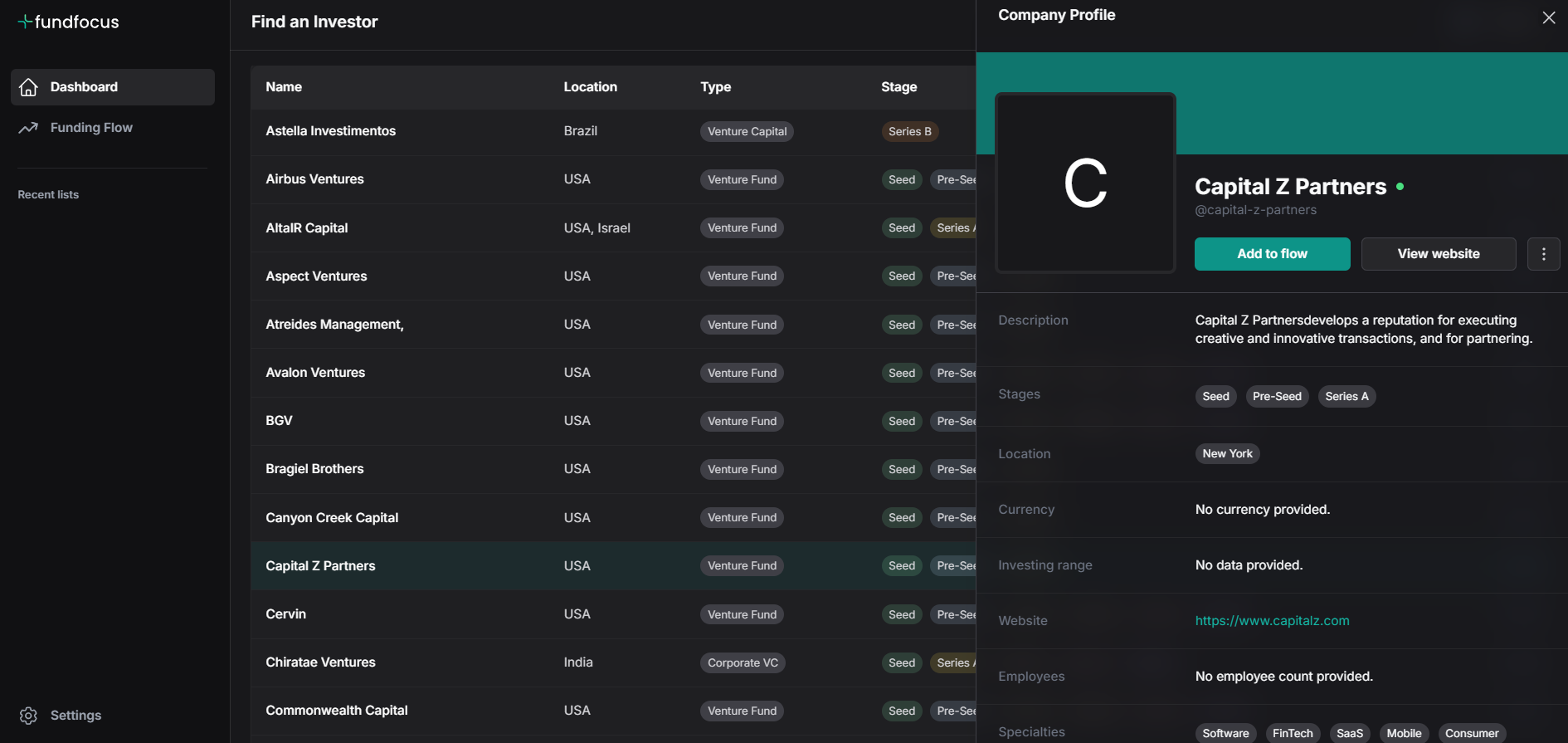Select the Astella Investimentos row

pos(330,131)
